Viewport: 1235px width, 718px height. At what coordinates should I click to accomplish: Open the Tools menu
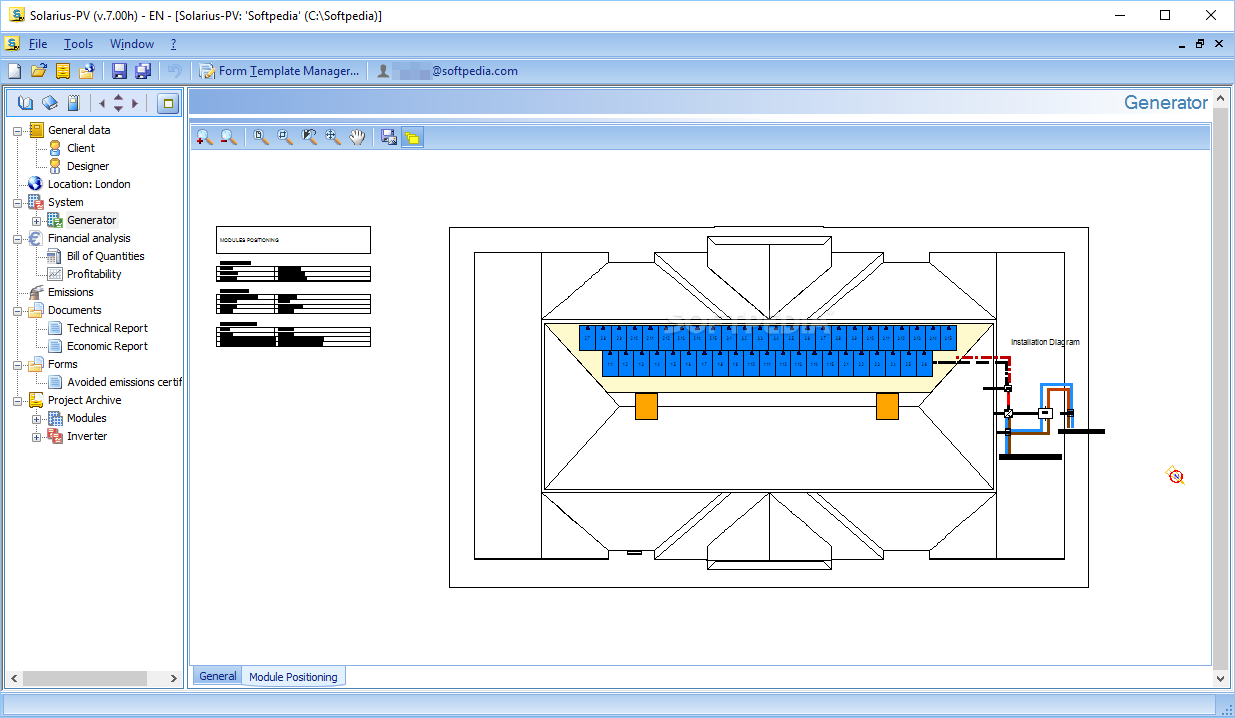78,44
